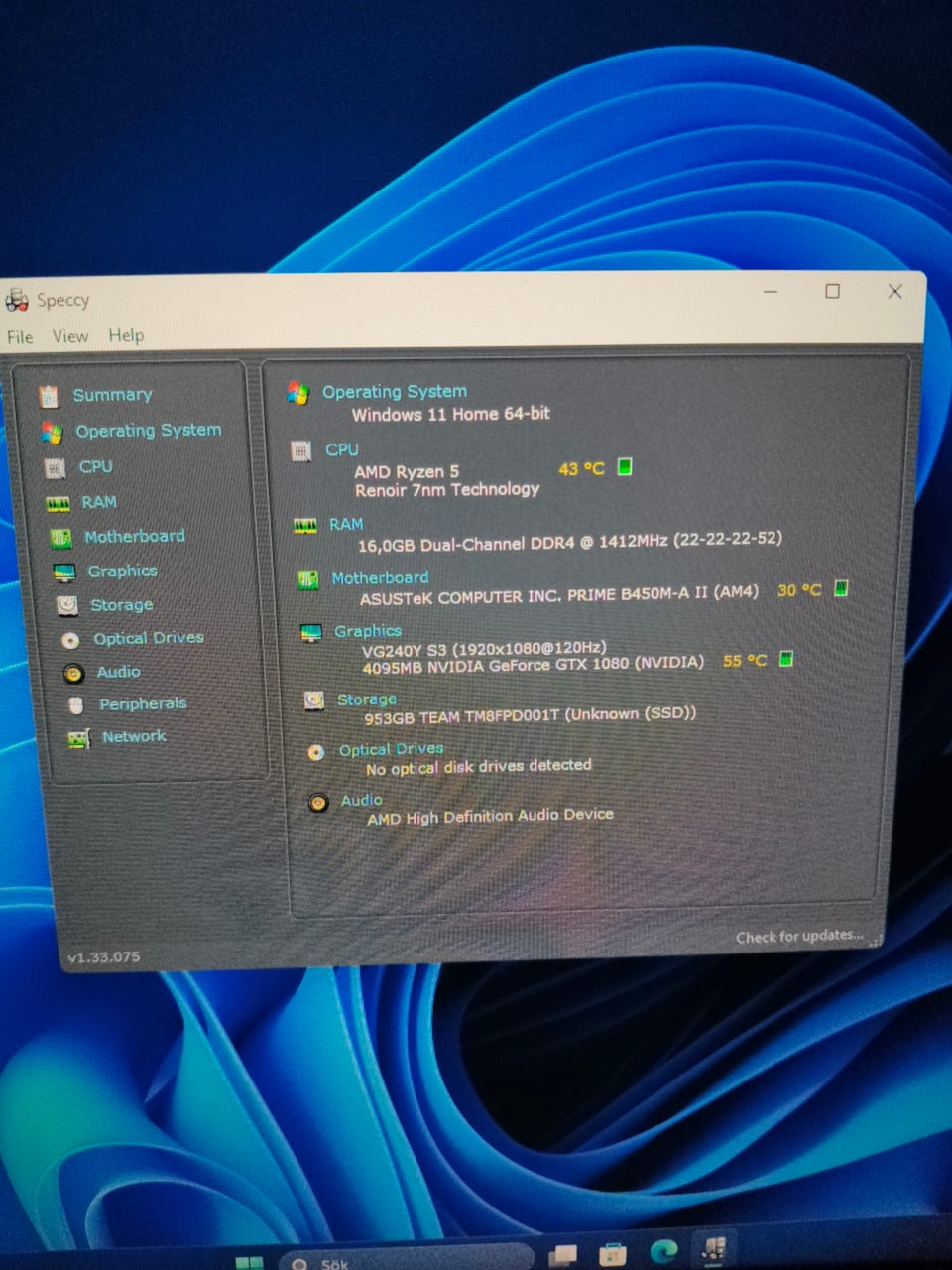Select the "953GB TEAM TM8FPD001T" storage line

click(531, 715)
